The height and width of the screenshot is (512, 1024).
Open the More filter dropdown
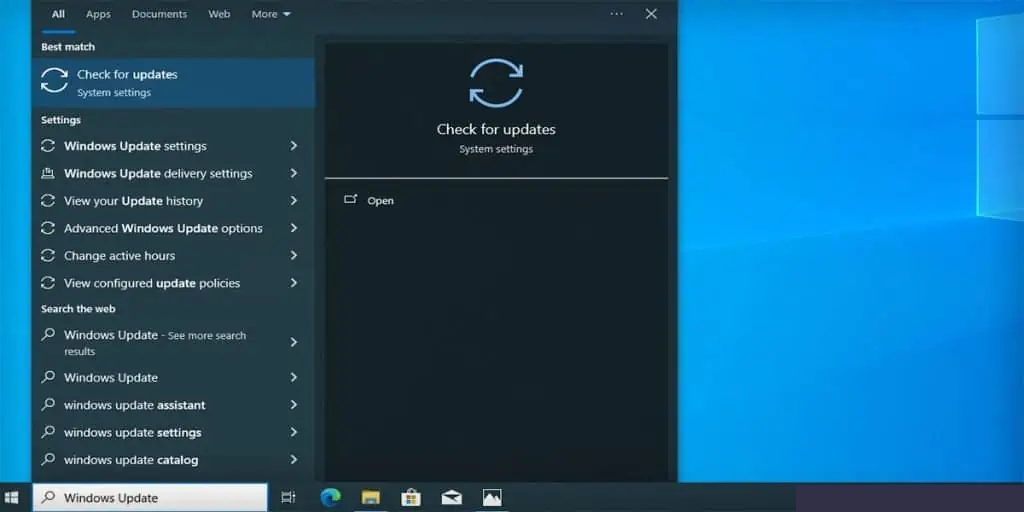click(271, 14)
